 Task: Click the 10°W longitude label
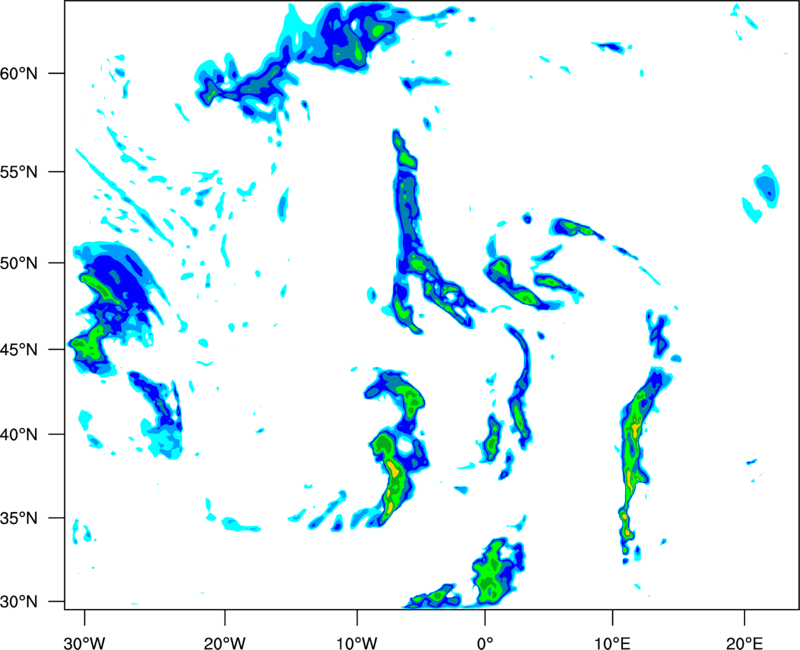click(x=357, y=643)
